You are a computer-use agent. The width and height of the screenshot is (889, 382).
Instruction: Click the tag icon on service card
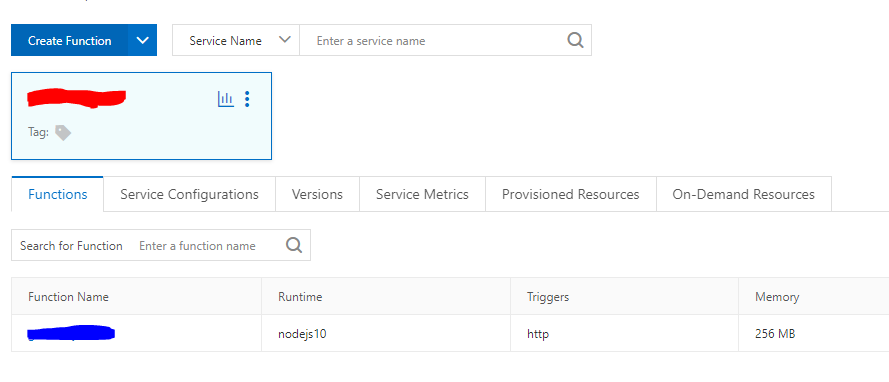pyautogui.click(x=63, y=133)
